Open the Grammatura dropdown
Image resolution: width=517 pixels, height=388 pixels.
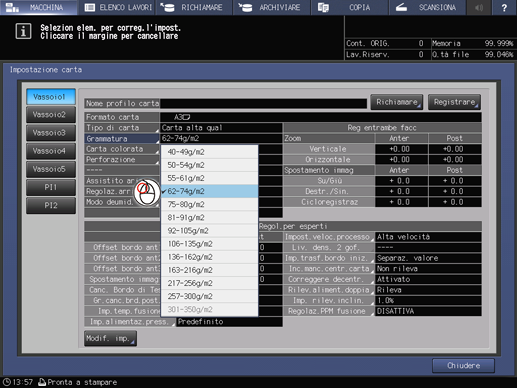click(122, 138)
